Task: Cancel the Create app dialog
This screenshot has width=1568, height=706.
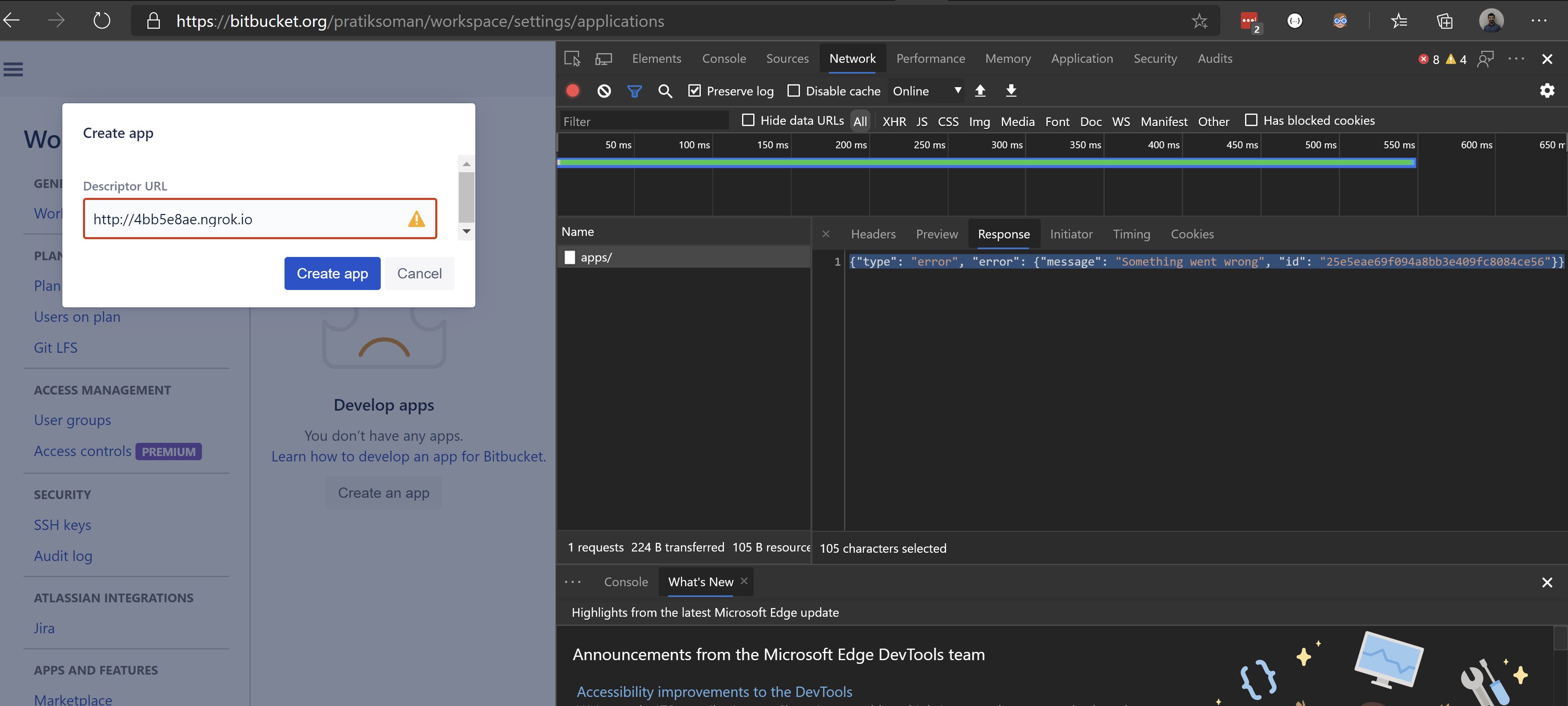Action: (420, 273)
